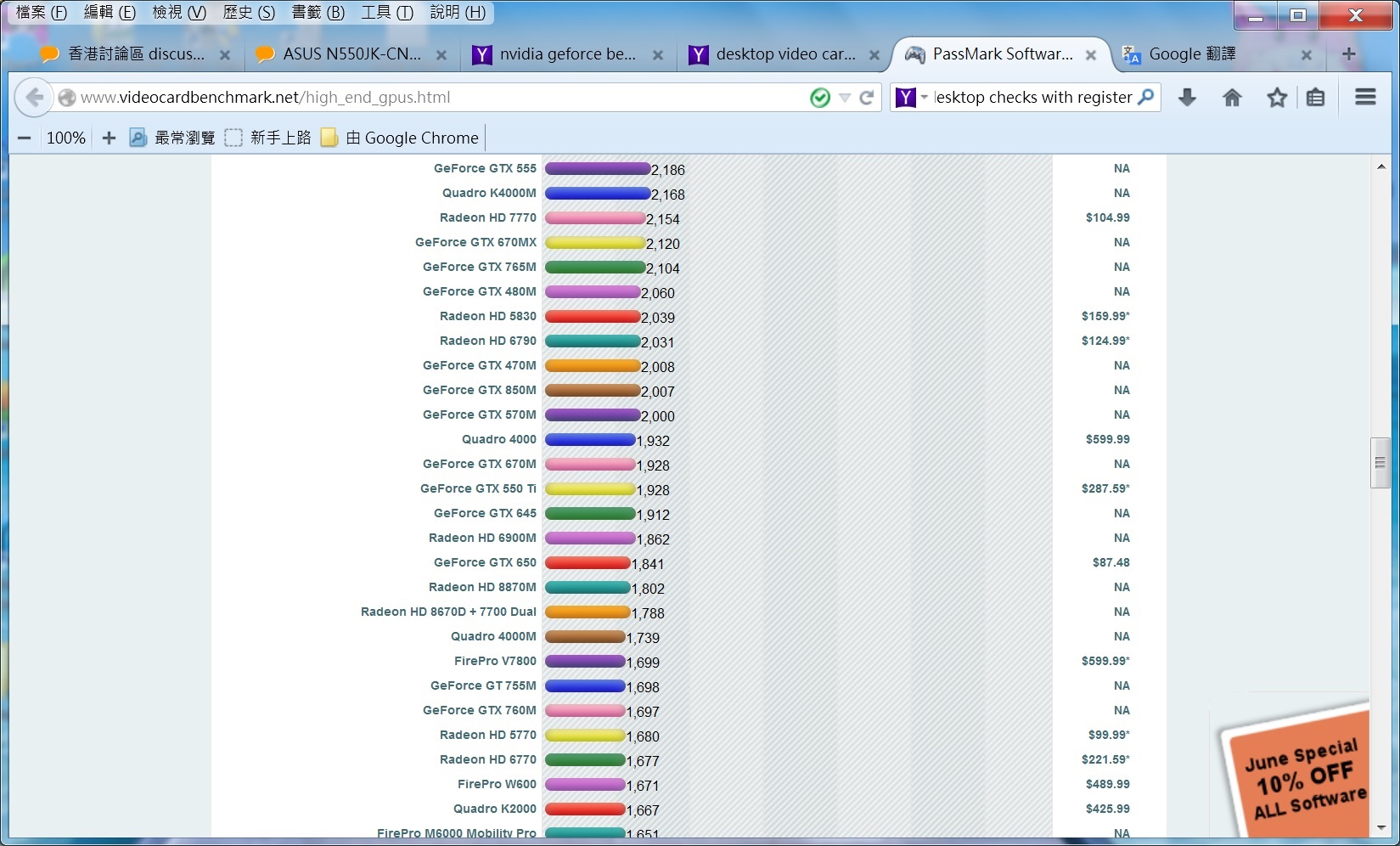The height and width of the screenshot is (846, 1400).
Task: Open a new tab with the plus
Action: pyautogui.click(x=1348, y=54)
